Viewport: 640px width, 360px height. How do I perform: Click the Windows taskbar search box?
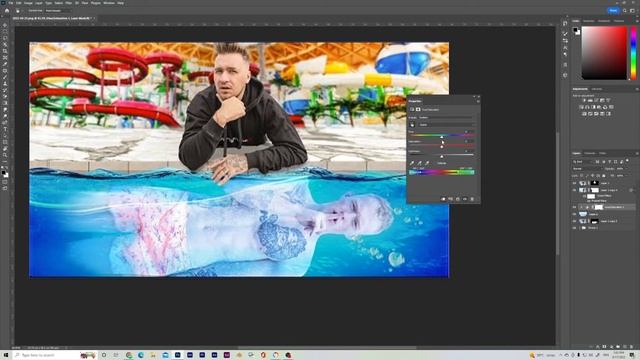click(55, 355)
